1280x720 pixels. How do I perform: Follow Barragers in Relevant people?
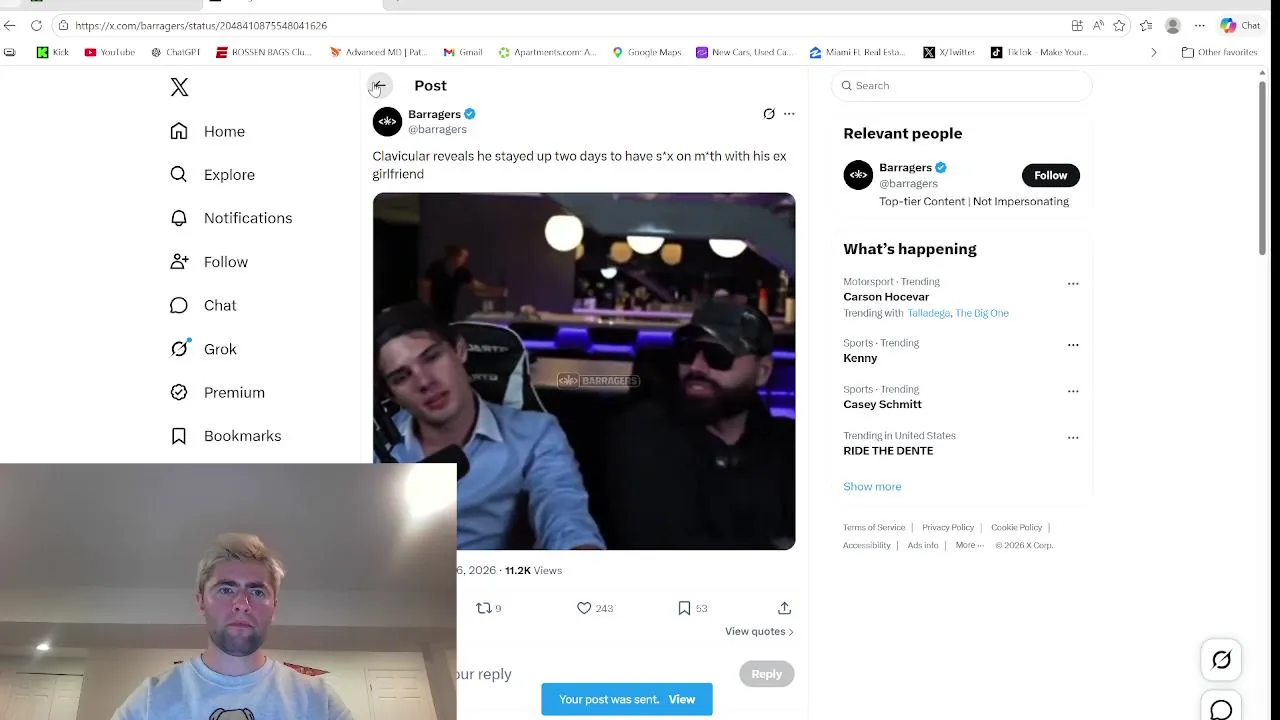point(1050,175)
